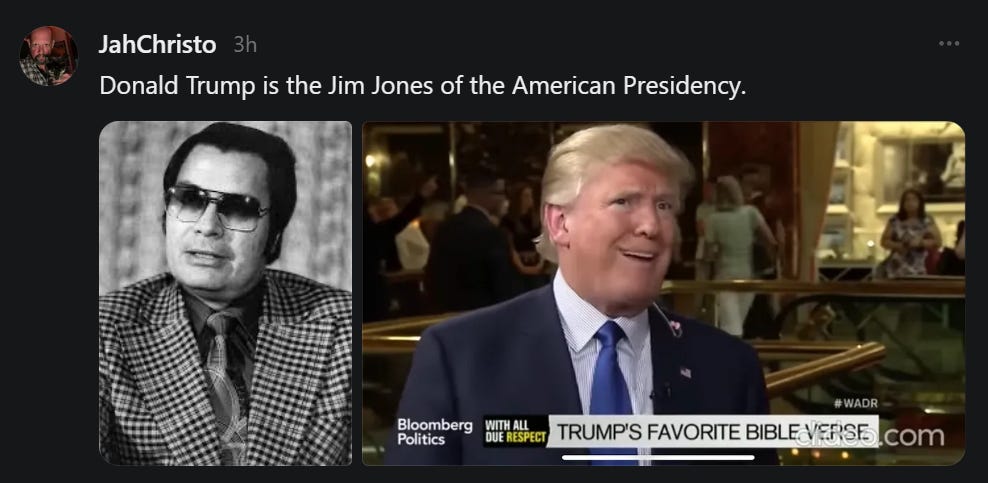The image size is (988, 483).
Task: Click the Trump's Favorite Bible Verse banner
Action: [712, 432]
